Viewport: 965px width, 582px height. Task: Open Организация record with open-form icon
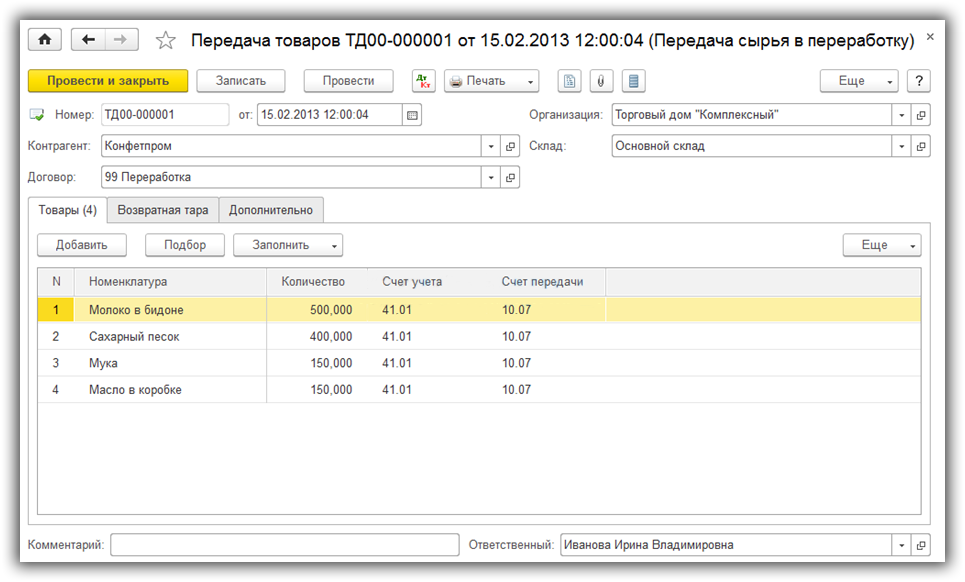click(x=921, y=115)
